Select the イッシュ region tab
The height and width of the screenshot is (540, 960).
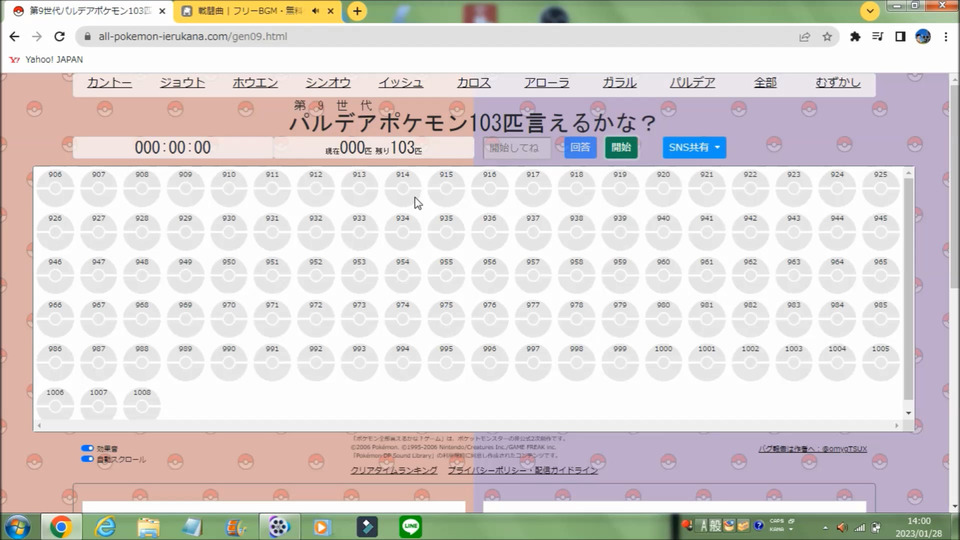pyautogui.click(x=401, y=83)
